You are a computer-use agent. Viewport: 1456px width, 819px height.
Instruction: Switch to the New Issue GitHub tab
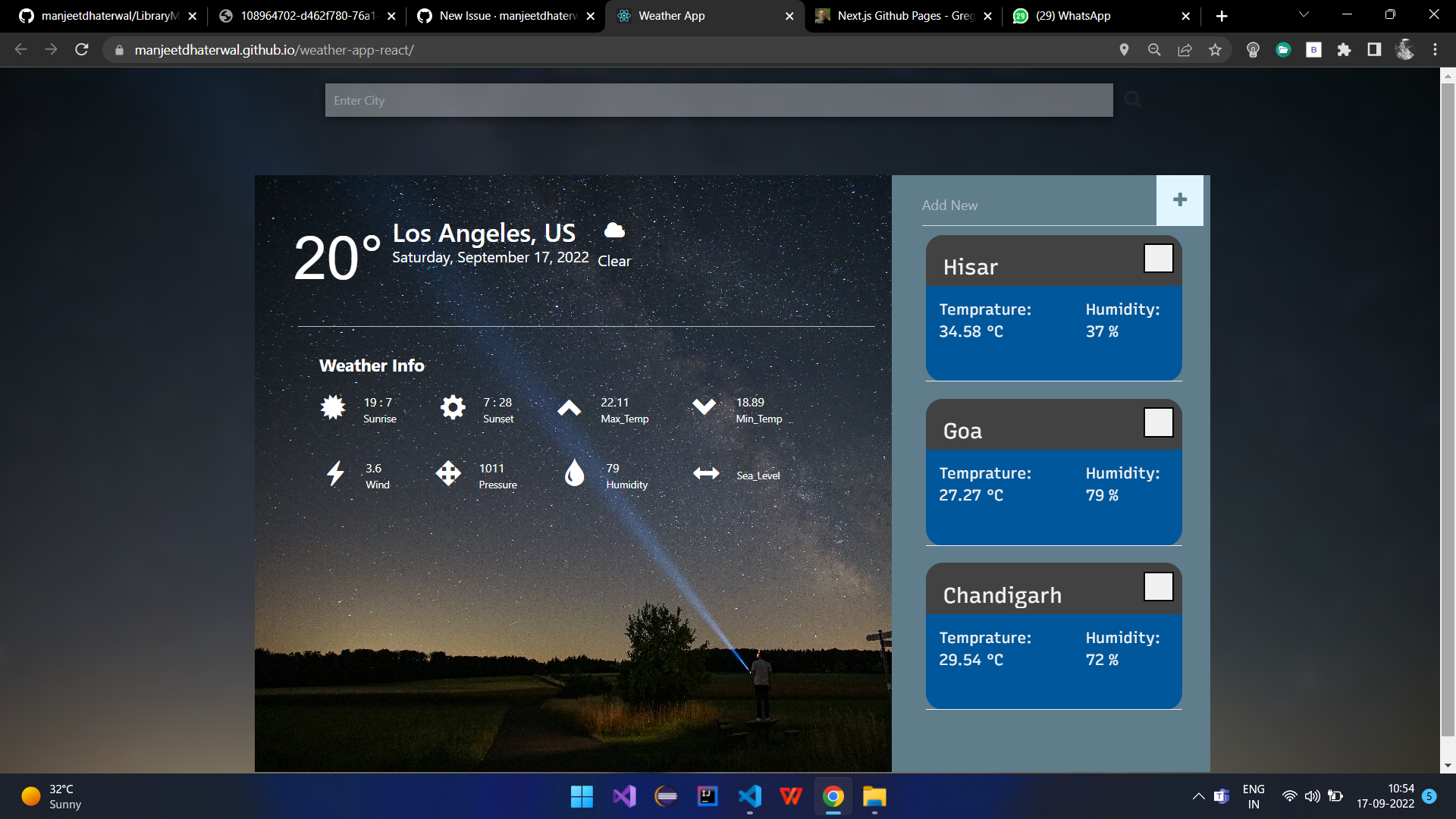coord(507,16)
